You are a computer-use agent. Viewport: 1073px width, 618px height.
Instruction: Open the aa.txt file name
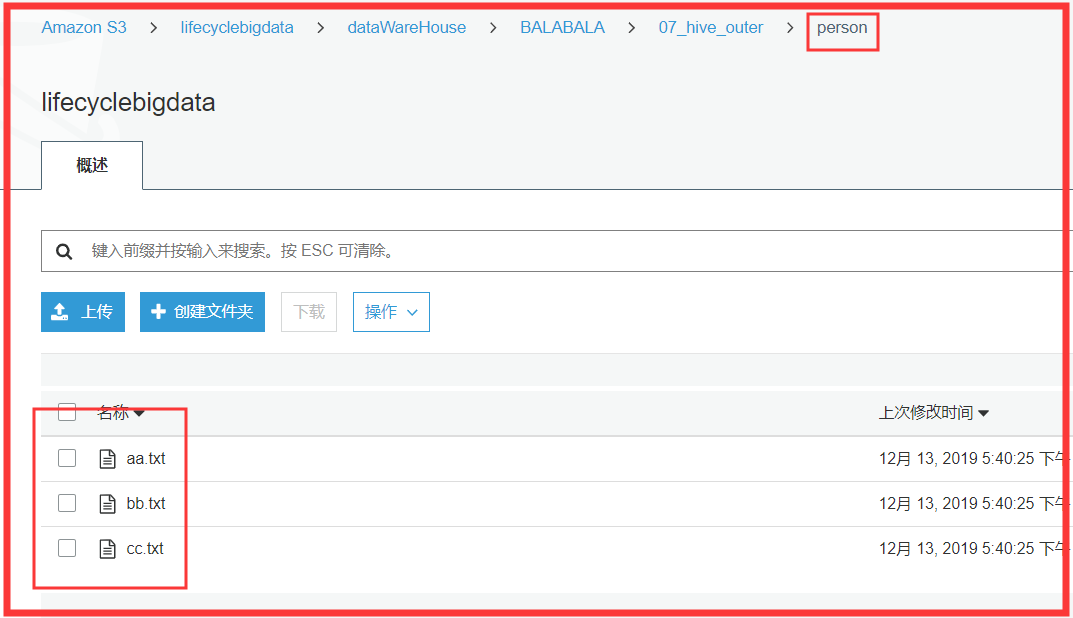coord(146,459)
